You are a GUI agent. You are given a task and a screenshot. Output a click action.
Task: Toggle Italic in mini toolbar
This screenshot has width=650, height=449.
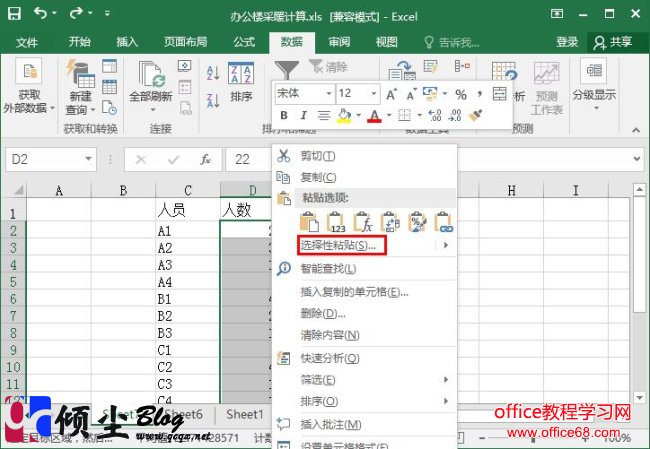coord(303,115)
